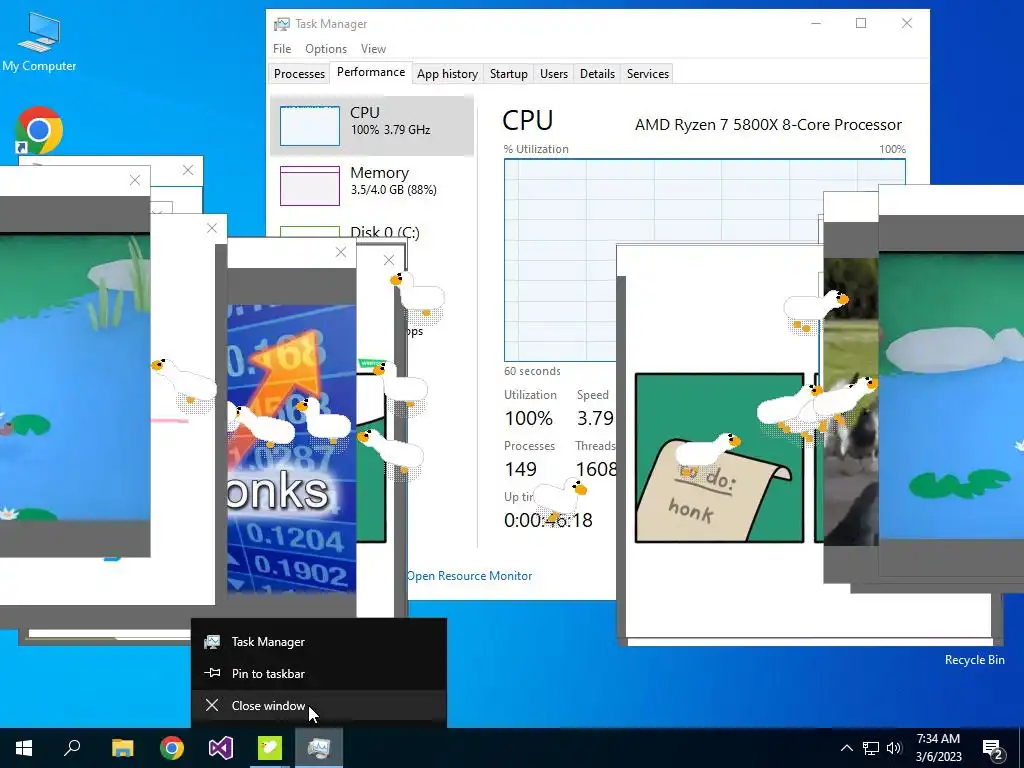Image resolution: width=1024 pixels, height=768 pixels.
Task: Select the Disk 0 (C:) performance item
Action: pos(372,231)
